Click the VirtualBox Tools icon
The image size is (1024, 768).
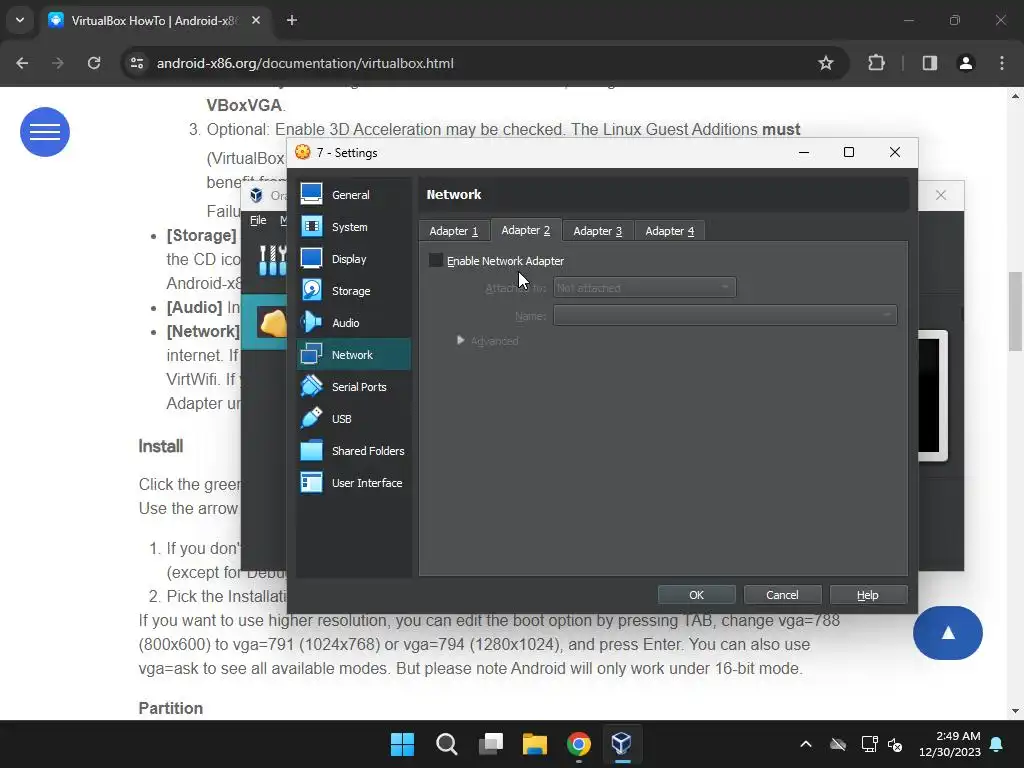pos(272,260)
